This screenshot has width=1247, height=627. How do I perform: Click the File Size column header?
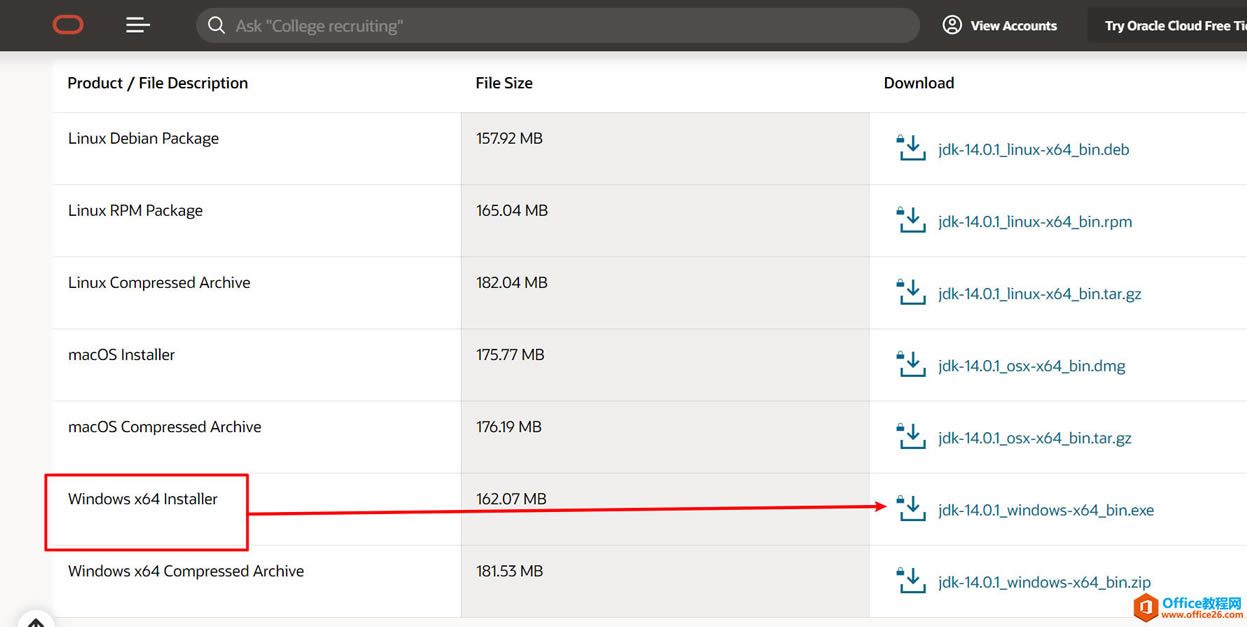click(x=504, y=83)
